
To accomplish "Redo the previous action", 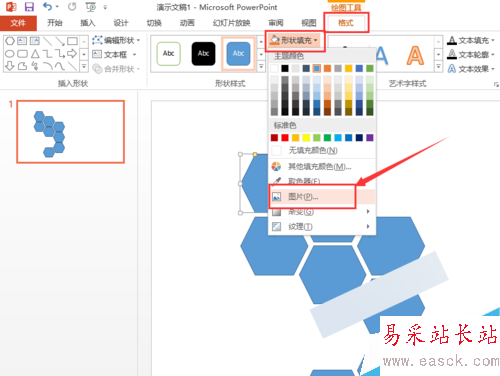I will (72, 6).
